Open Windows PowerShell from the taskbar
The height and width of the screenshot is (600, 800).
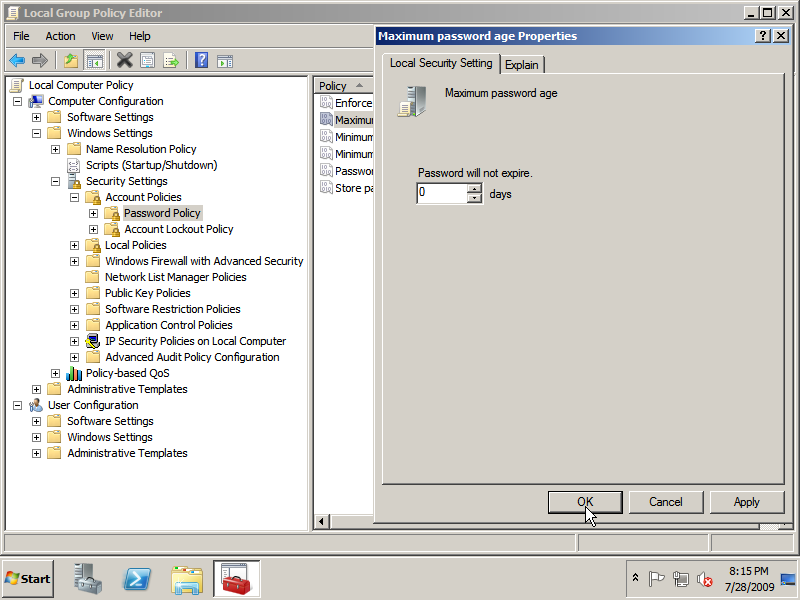(x=137, y=579)
